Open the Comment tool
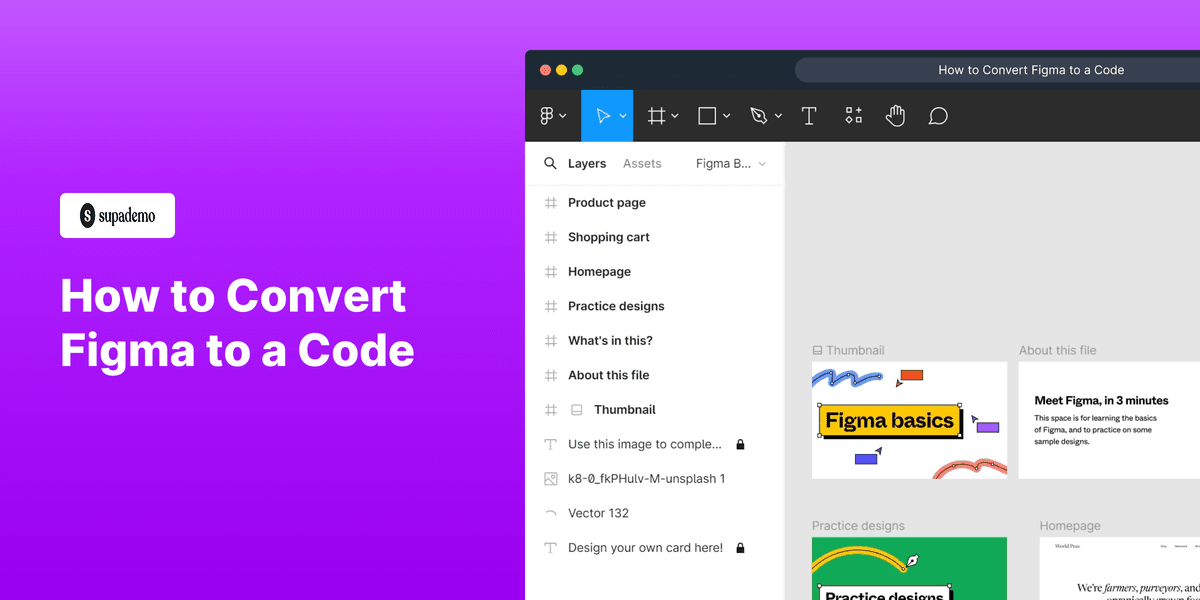1200x600 pixels. coord(937,115)
